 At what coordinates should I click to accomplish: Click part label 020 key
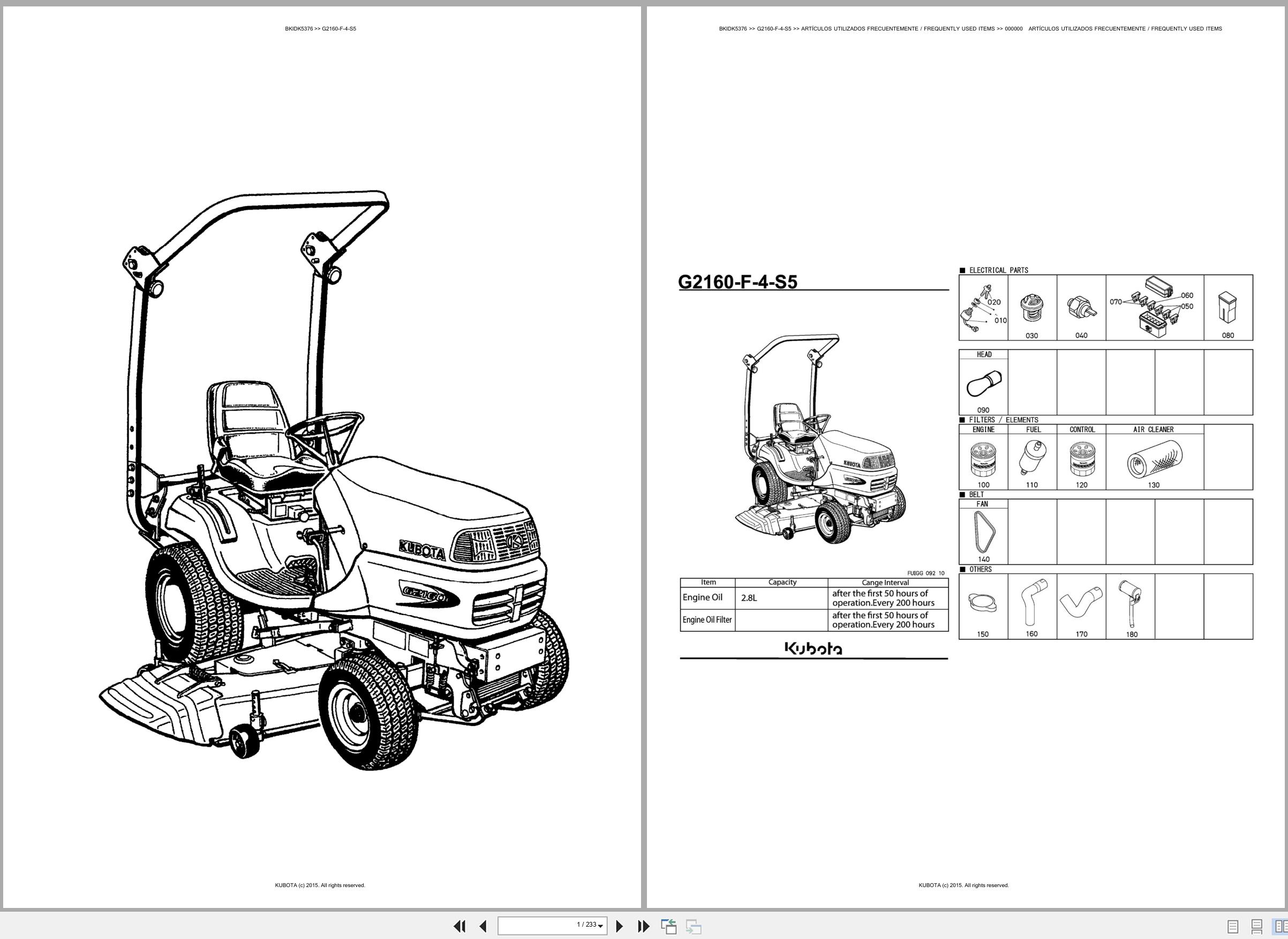pyautogui.click(x=994, y=302)
